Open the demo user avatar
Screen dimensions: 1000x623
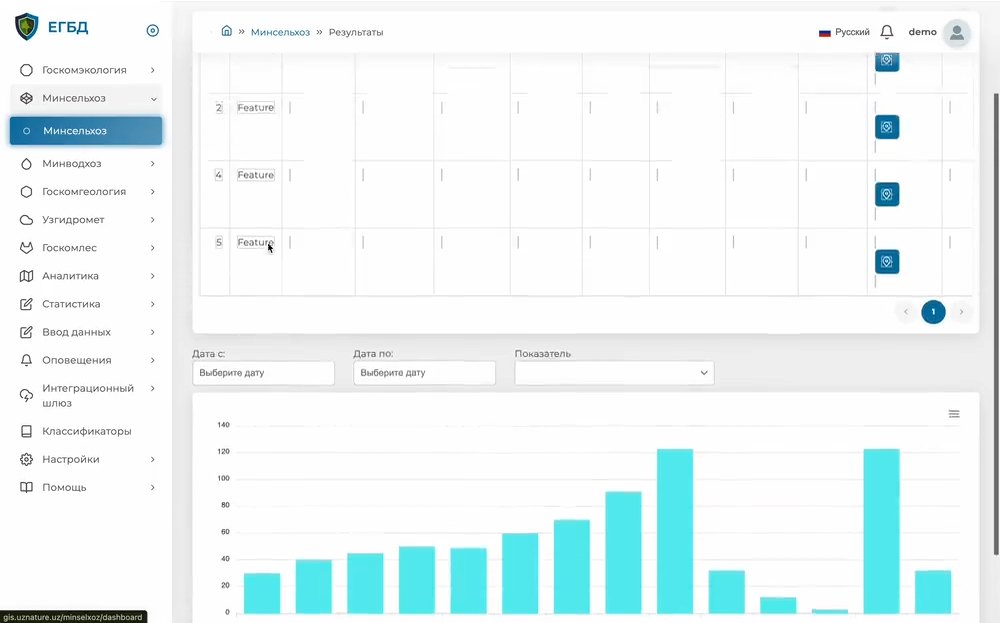coord(957,33)
